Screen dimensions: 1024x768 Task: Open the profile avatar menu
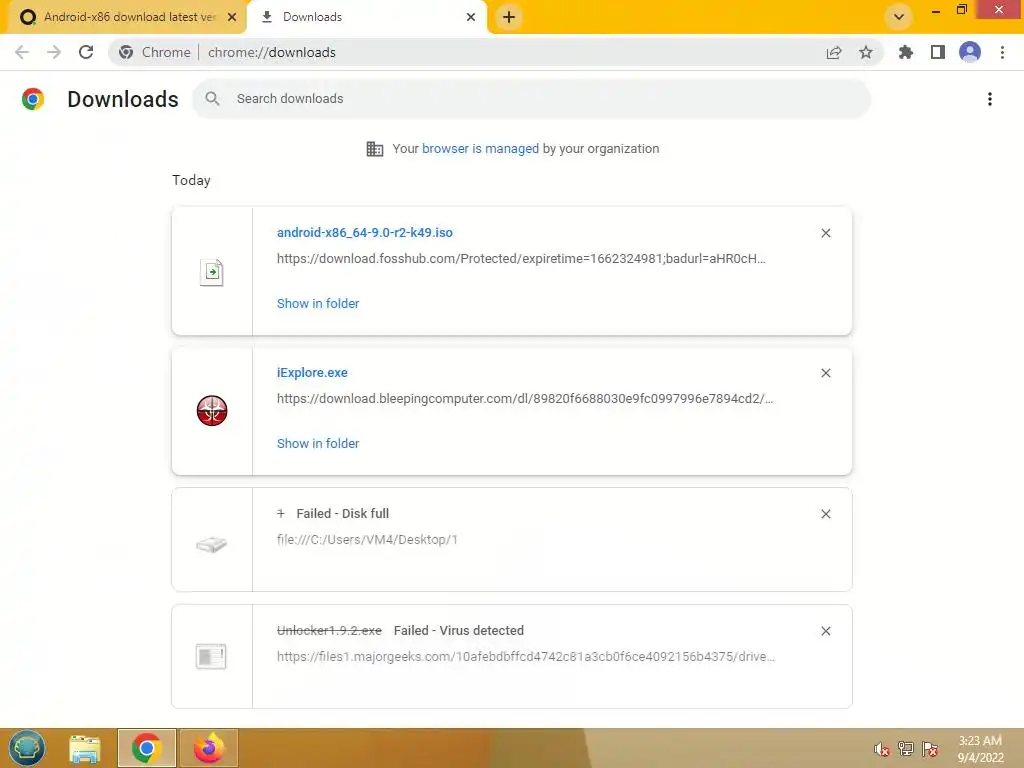point(970,52)
